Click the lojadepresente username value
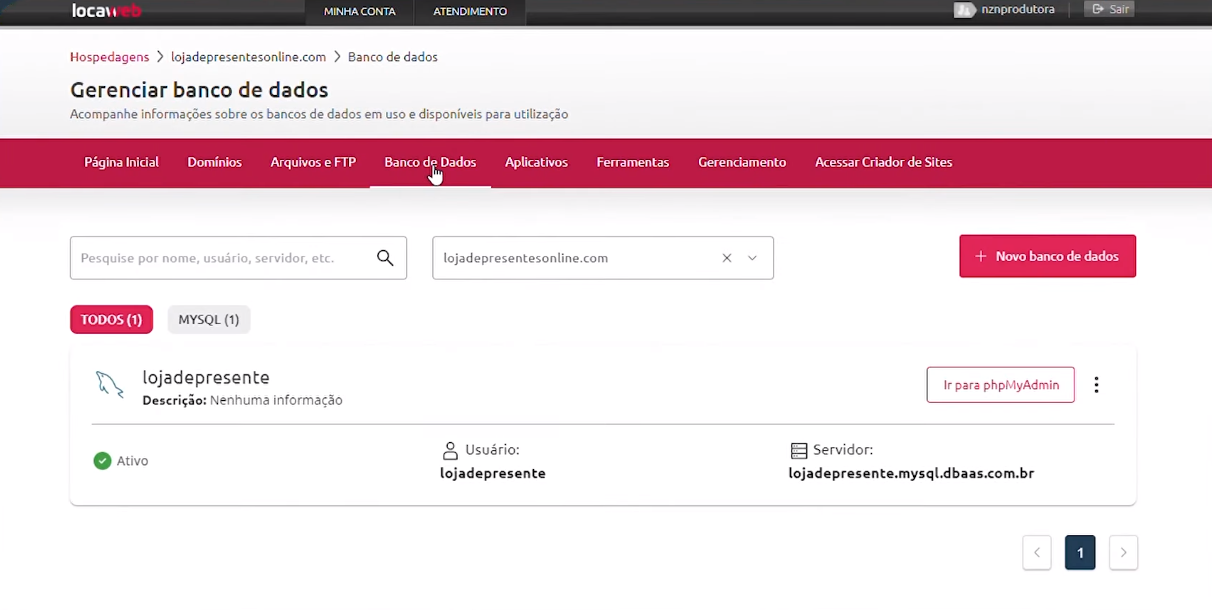 tap(493, 473)
